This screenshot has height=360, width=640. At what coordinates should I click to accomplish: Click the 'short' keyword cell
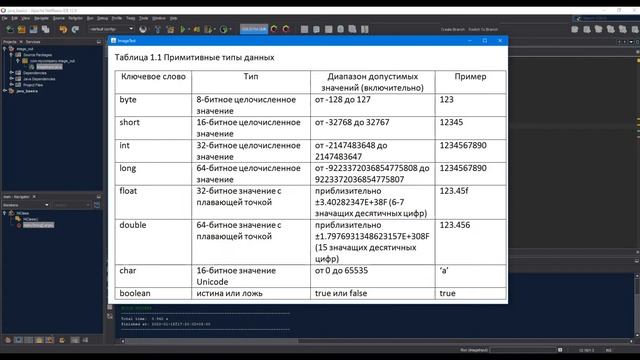pos(153,128)
